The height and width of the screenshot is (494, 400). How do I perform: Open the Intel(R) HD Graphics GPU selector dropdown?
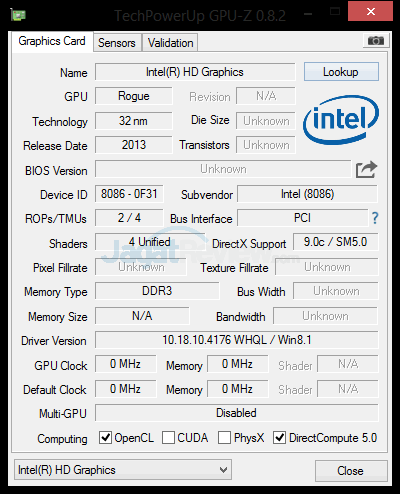pos(123,470)
